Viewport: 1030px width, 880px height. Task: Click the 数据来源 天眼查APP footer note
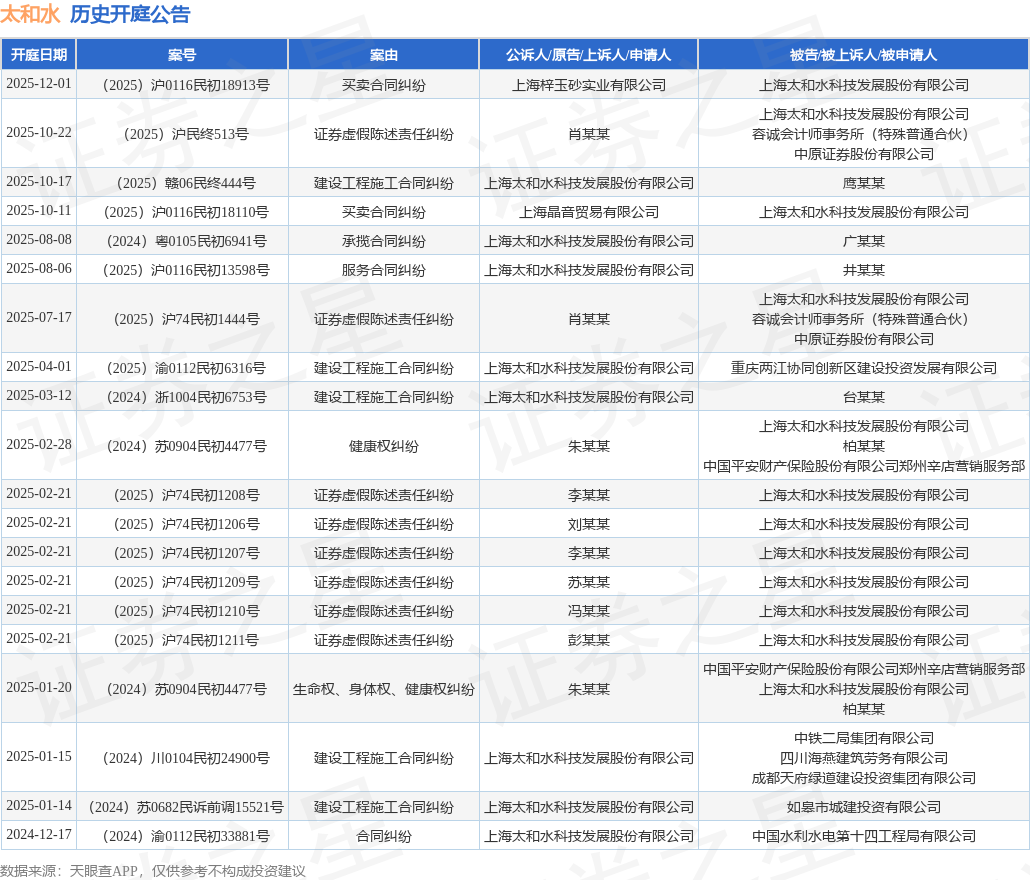pyautogui.click(x=152, y=871)
